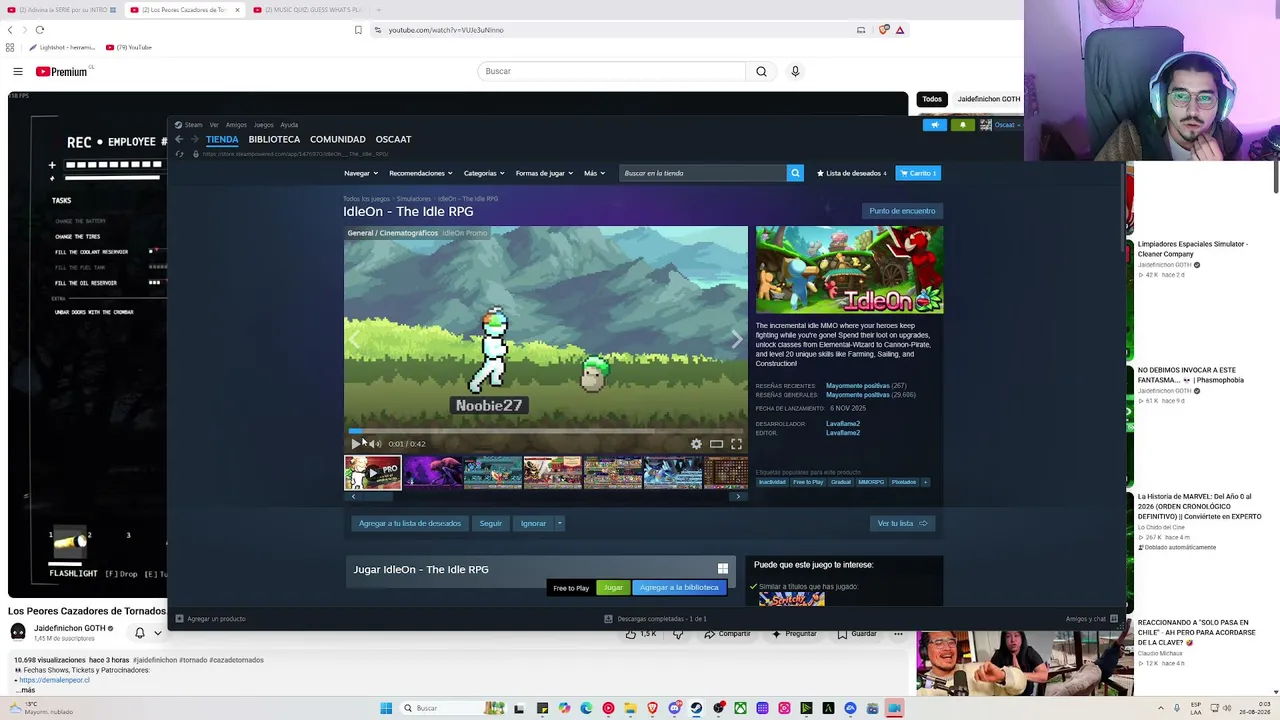The height and width of the screenshot is (720, 1280).
Task: Switch to the BIBLIOTECA tab in Steam
Action: [274, 139]
